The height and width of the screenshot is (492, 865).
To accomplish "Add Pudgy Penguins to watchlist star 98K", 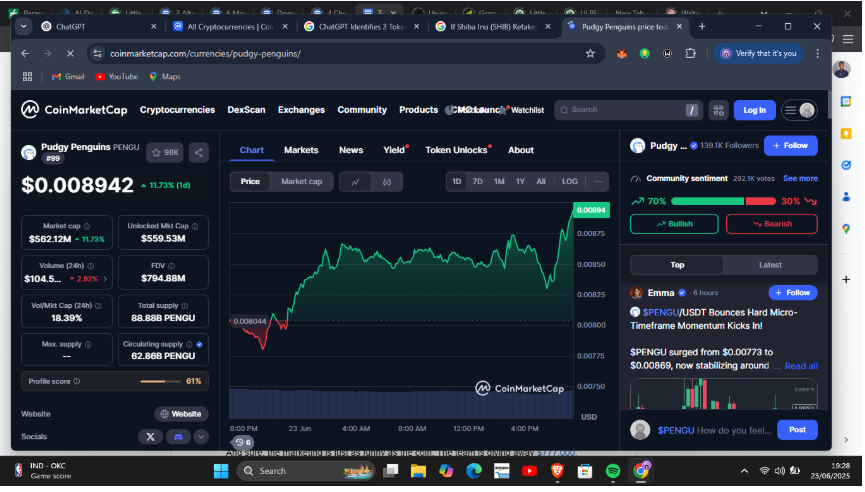I will (165, 152).
